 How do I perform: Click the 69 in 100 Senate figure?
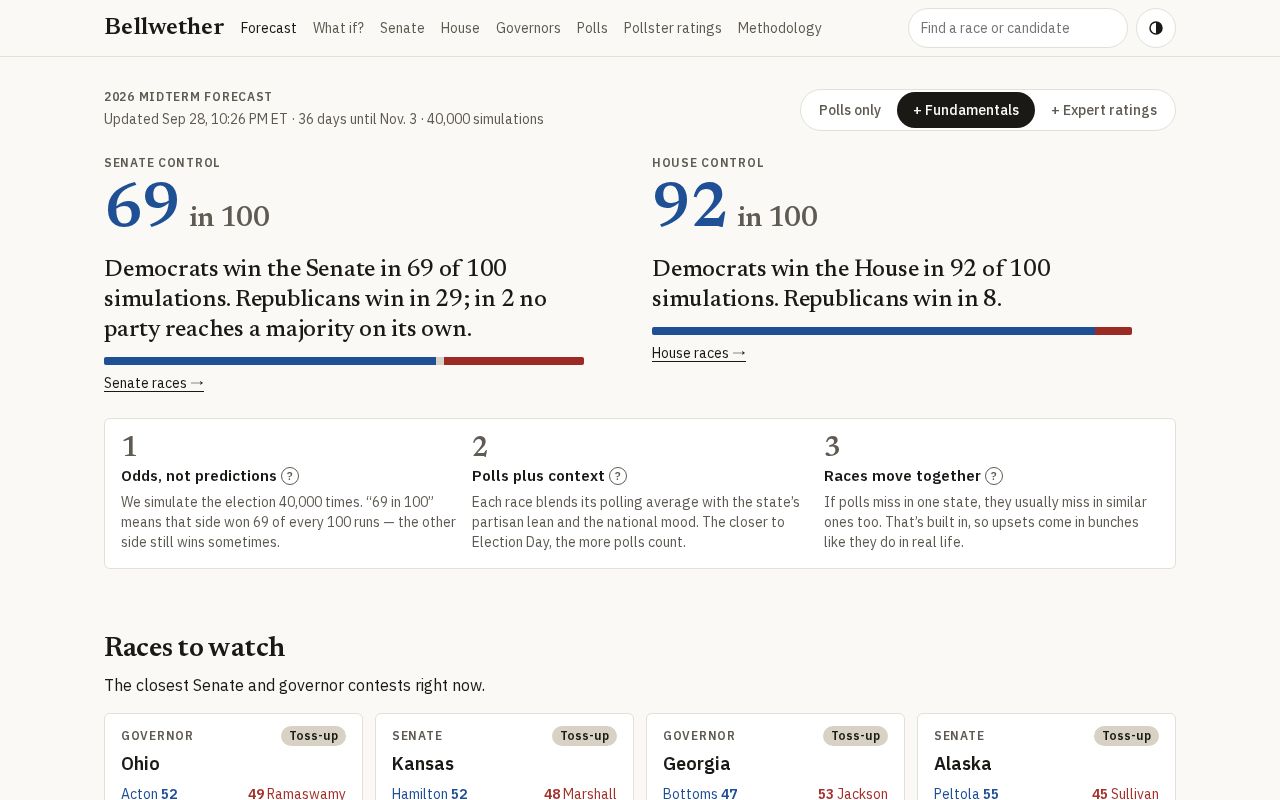point(187,206)
